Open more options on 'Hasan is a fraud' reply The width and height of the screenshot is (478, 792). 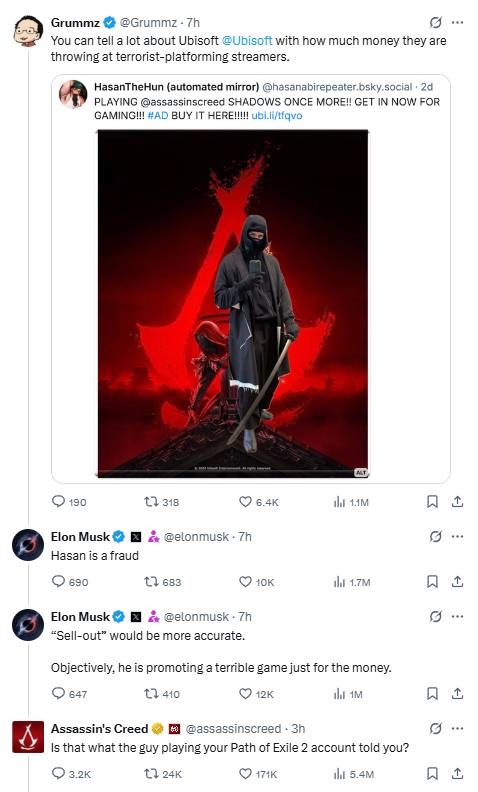(457, 536)
